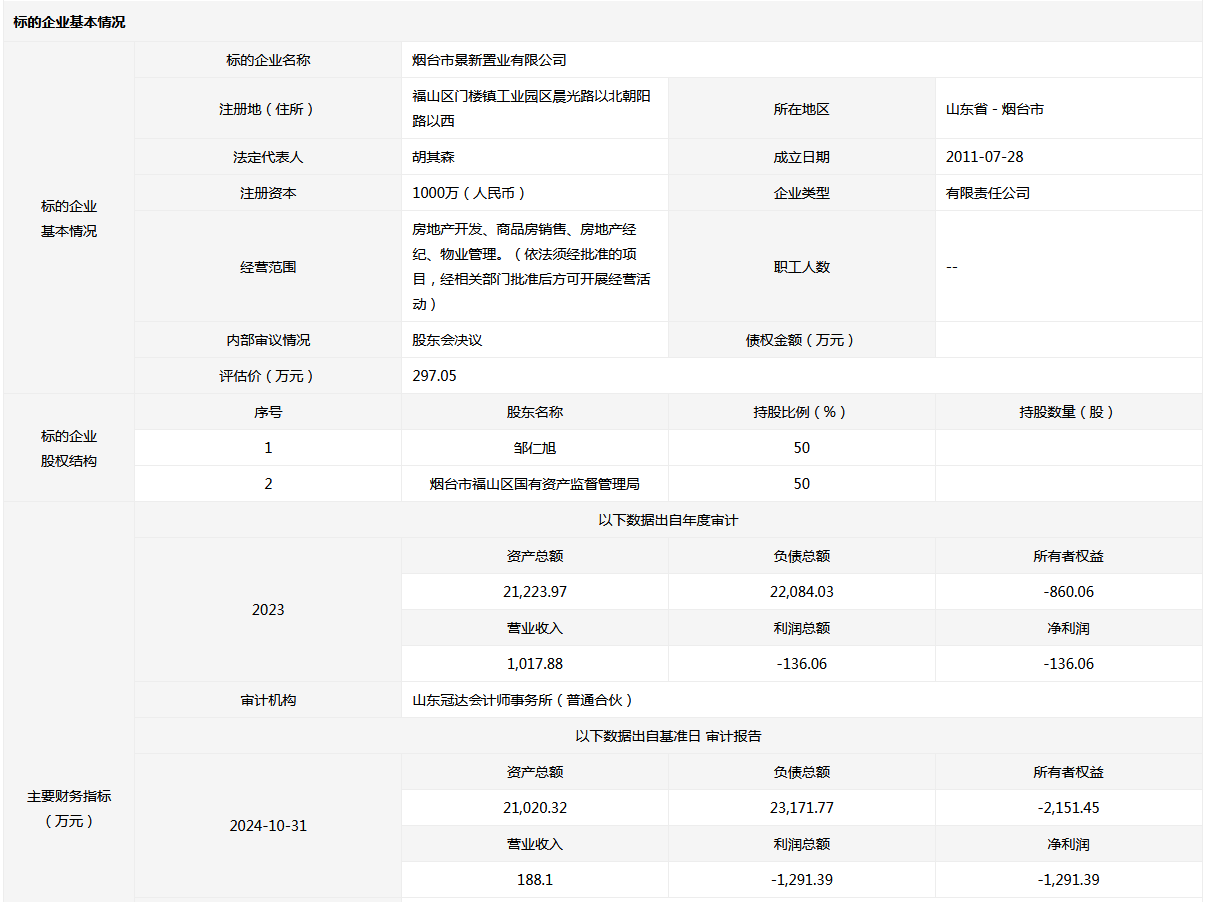Click shareholder name 邹仁旭
This screenshot has width=1208, height=902.
click(535, 448)
